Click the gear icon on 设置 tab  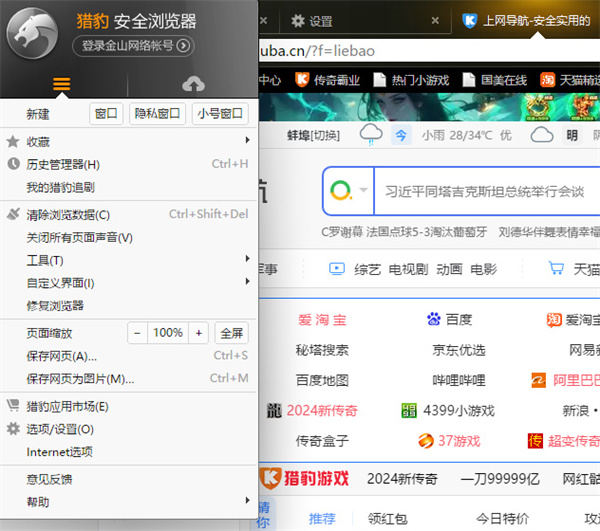pos(298,21)
